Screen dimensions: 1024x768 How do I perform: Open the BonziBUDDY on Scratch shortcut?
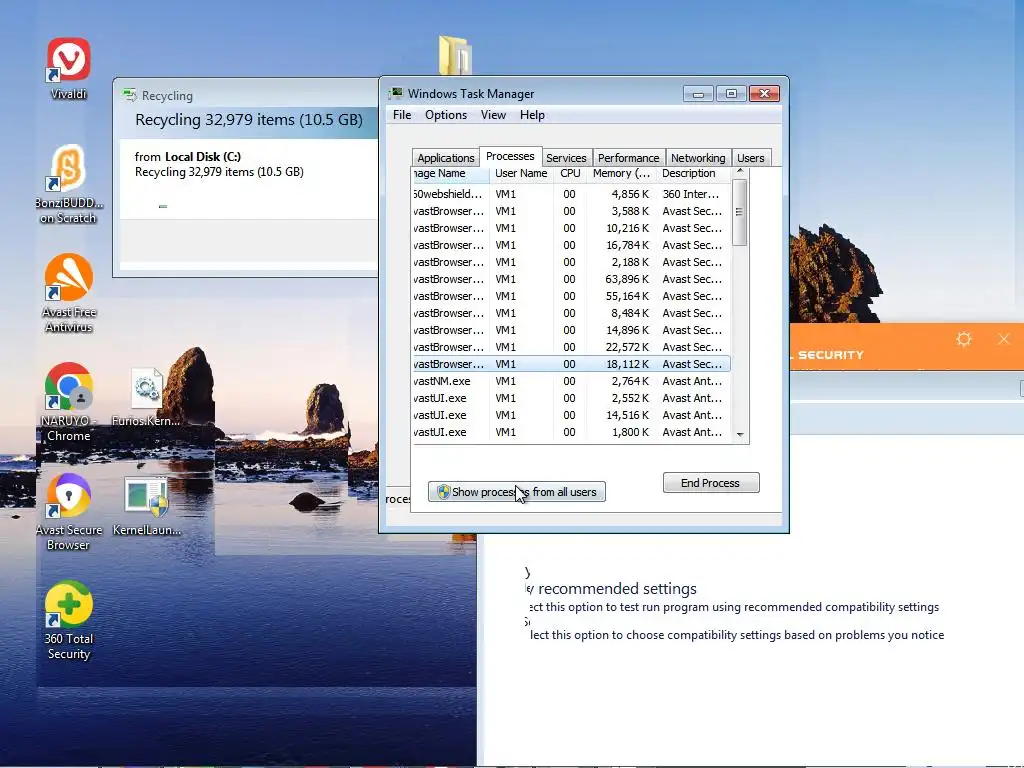[x=69, y=184]
